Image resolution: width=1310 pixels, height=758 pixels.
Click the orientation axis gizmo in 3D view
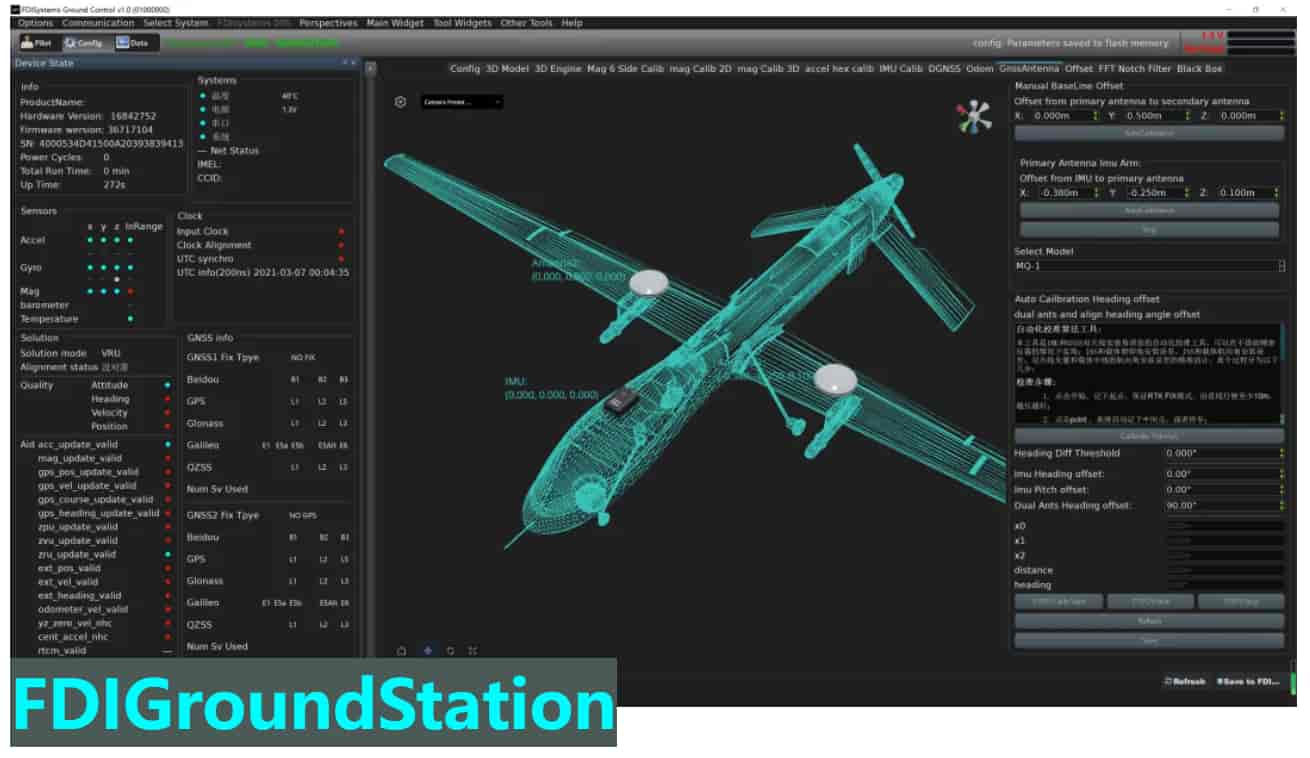973,118
